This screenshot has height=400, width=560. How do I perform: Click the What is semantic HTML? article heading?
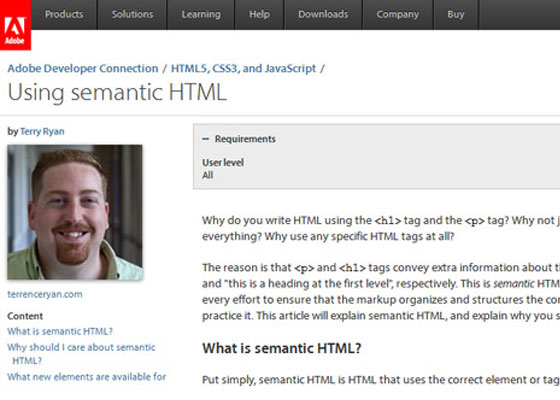click(282, 348)
